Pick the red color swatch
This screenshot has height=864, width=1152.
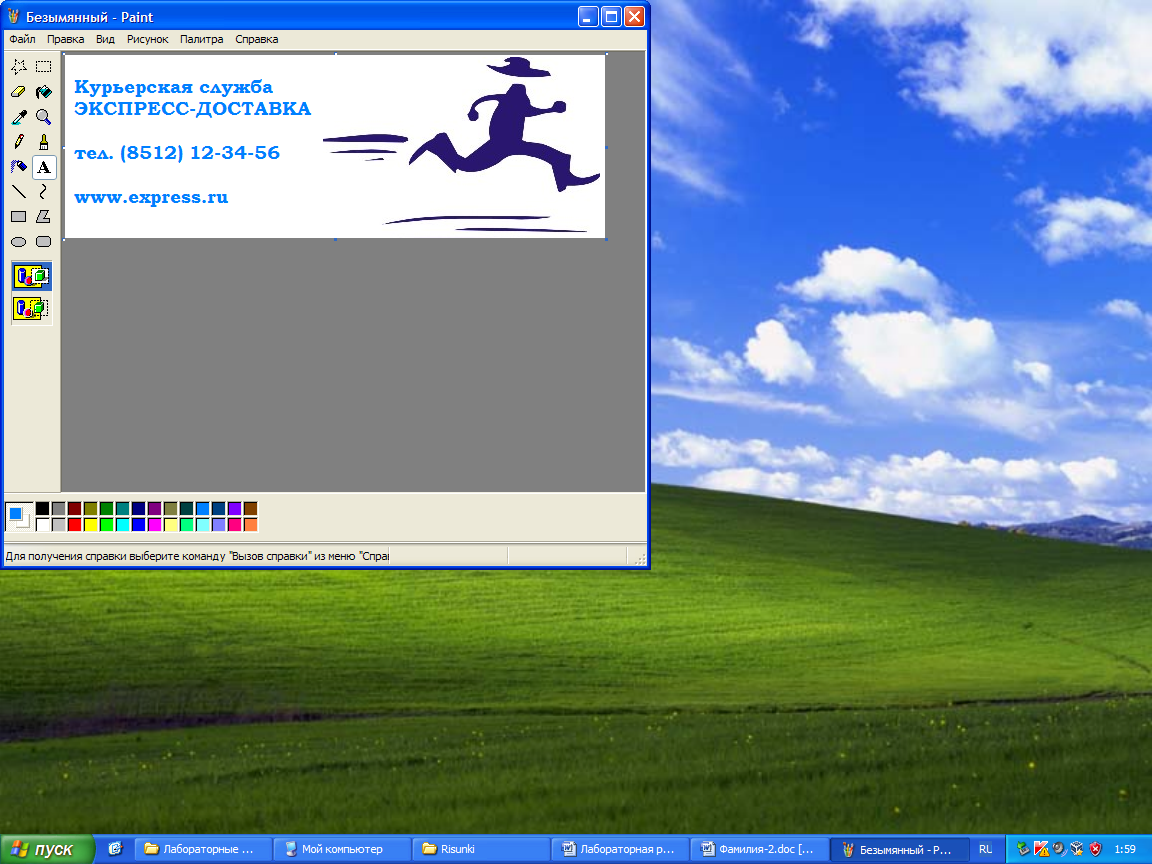pyautogui.click(x=74, y=525)
